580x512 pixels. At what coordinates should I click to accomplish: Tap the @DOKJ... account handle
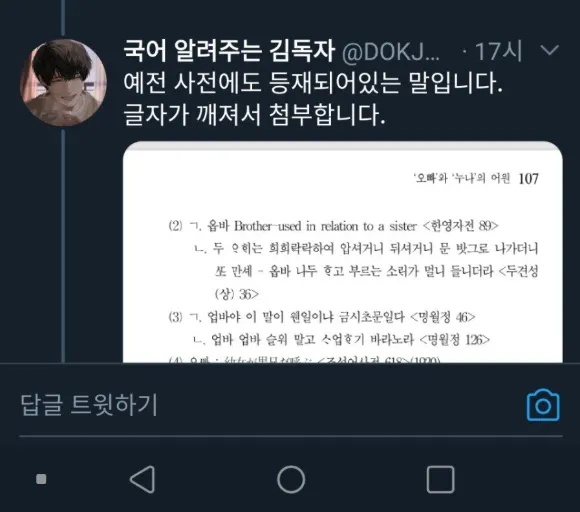(x=391, y=52)
